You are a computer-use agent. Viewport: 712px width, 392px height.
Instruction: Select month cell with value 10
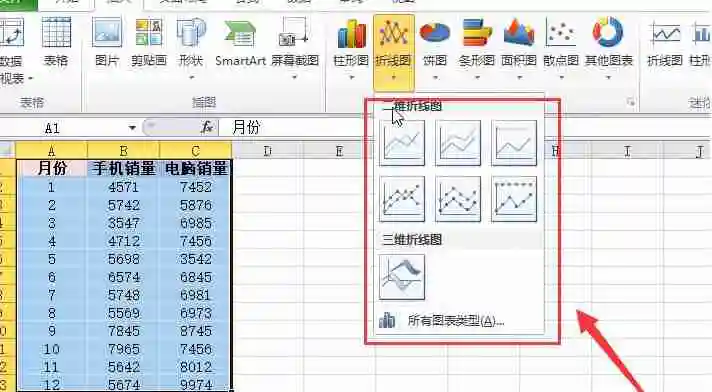tap(51, 349)
